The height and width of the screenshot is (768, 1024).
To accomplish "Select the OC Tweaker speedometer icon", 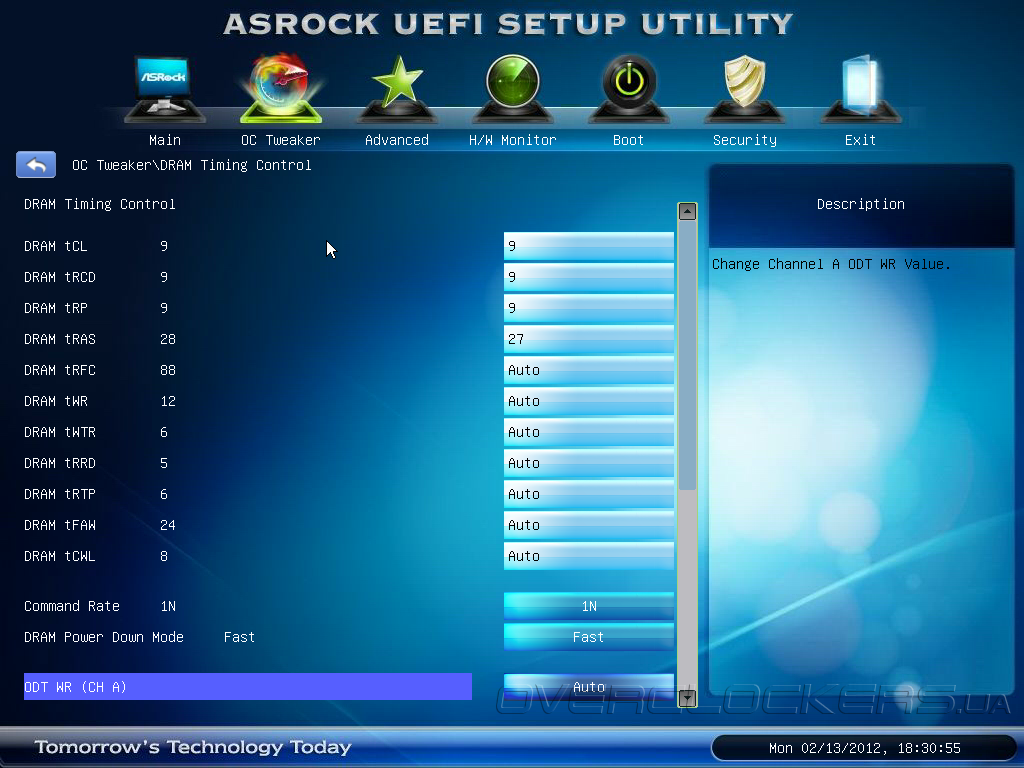I will click(x=281, y=89).
